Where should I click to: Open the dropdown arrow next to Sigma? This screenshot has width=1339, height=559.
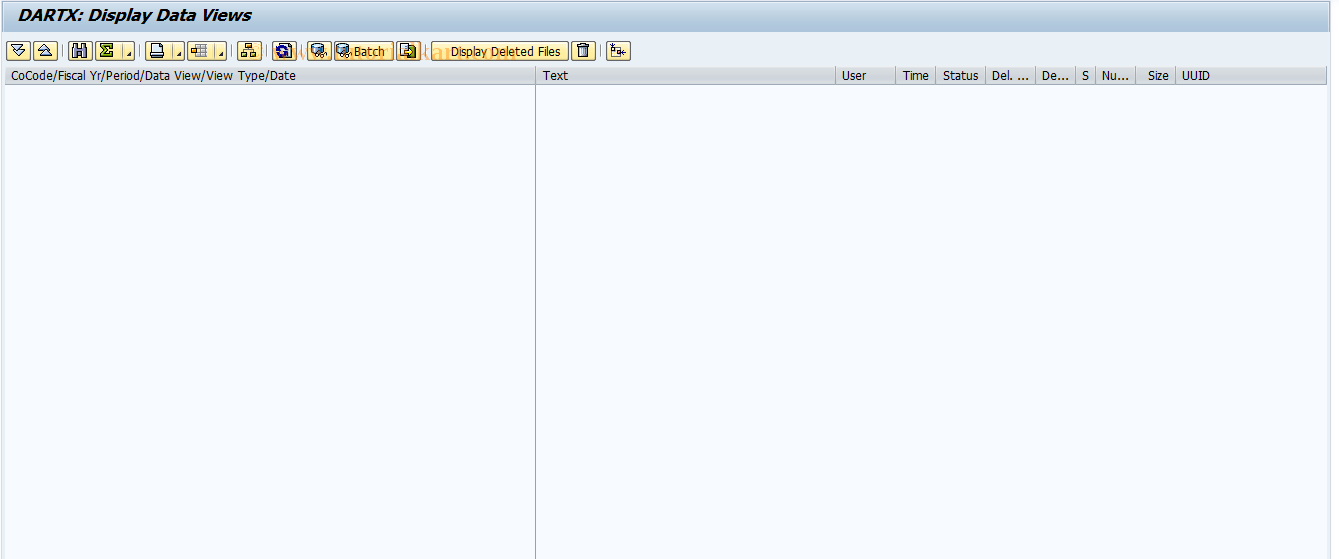point(129,51)
